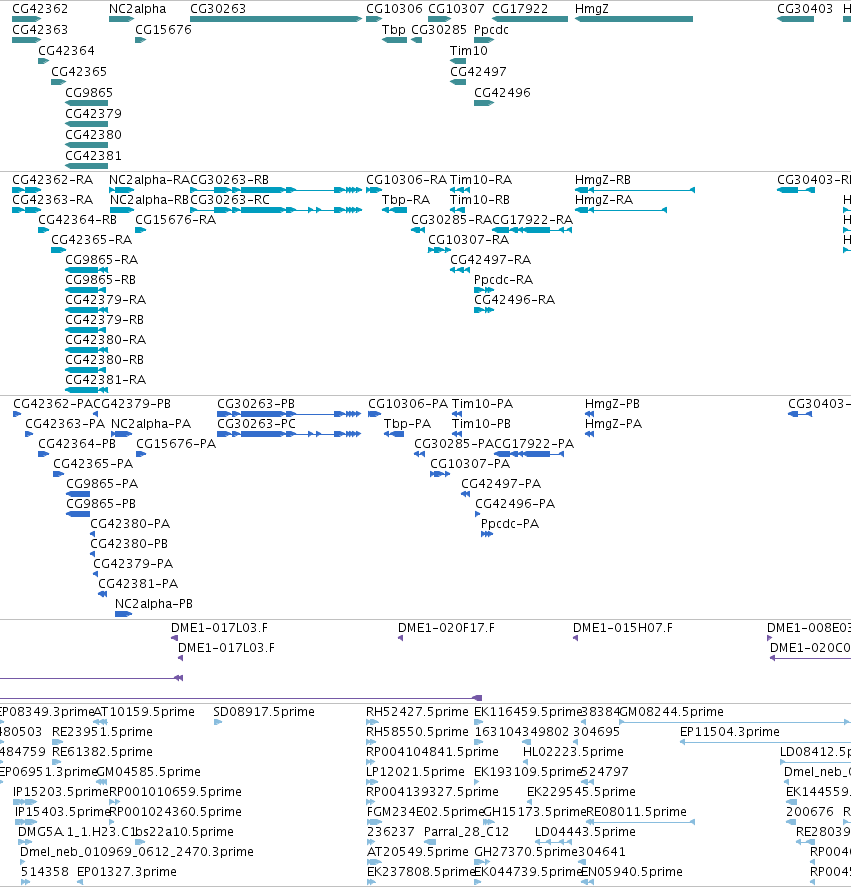
Task: Click transcript label Tbp-RA
Action: pos(406,200)
